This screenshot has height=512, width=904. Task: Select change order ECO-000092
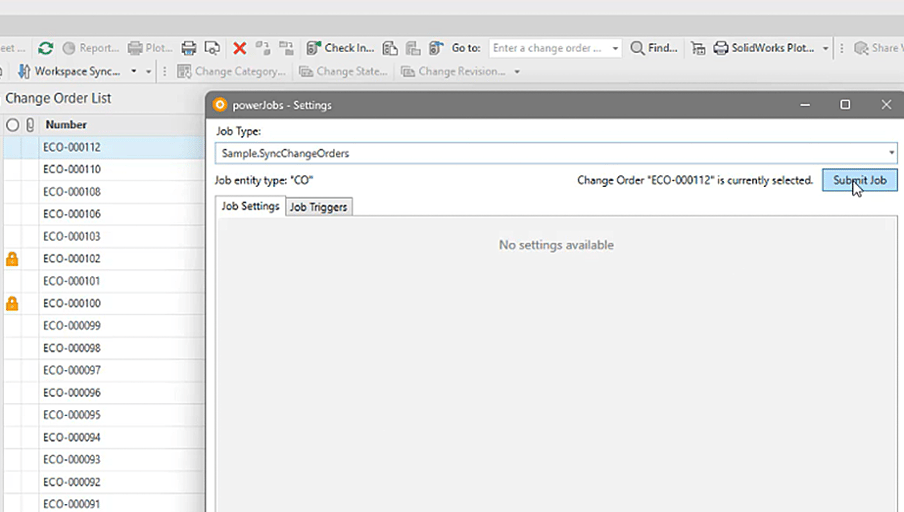coord(71,482)
